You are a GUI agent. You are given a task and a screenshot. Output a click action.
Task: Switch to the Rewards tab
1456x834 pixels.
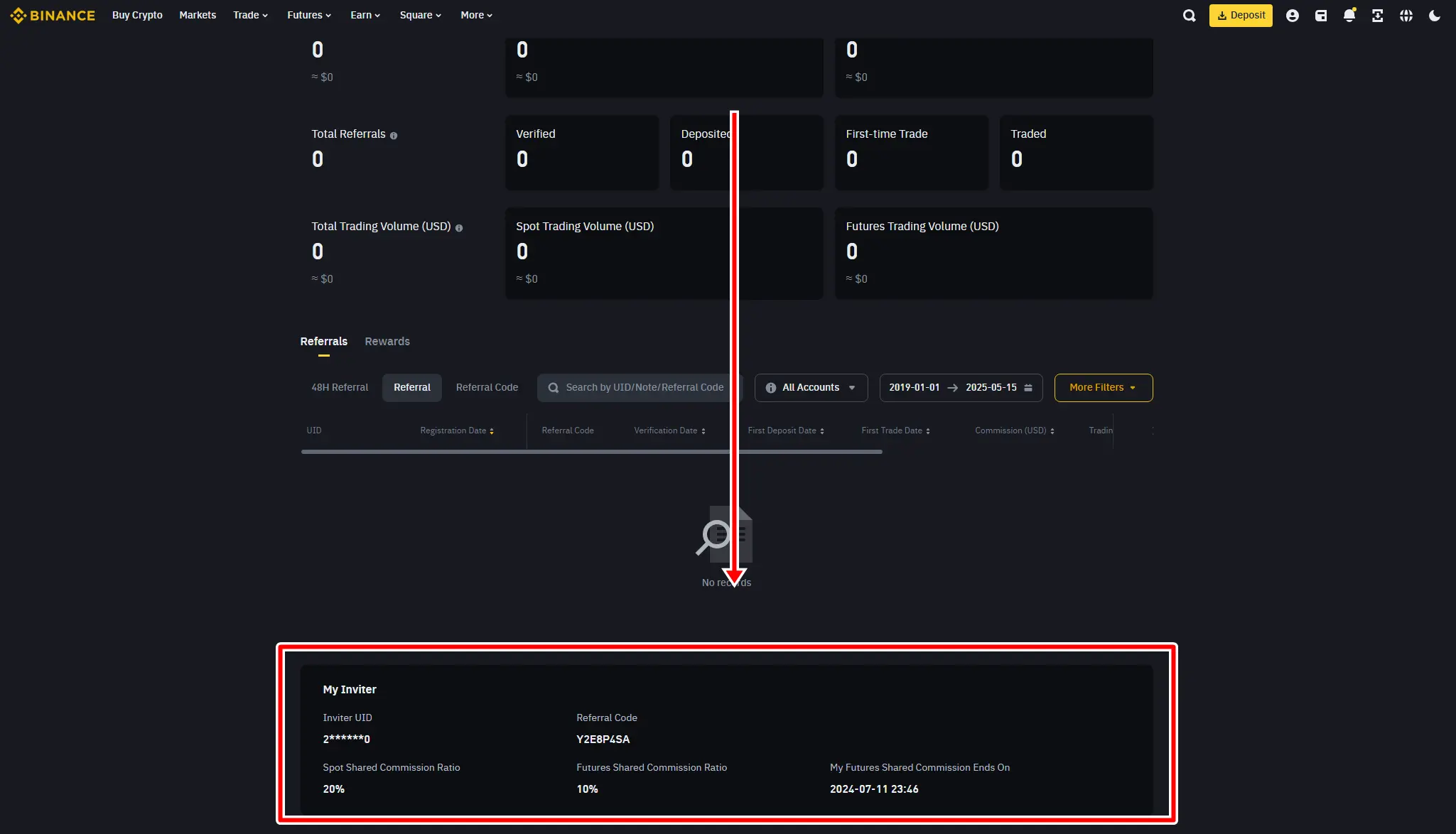387,341
